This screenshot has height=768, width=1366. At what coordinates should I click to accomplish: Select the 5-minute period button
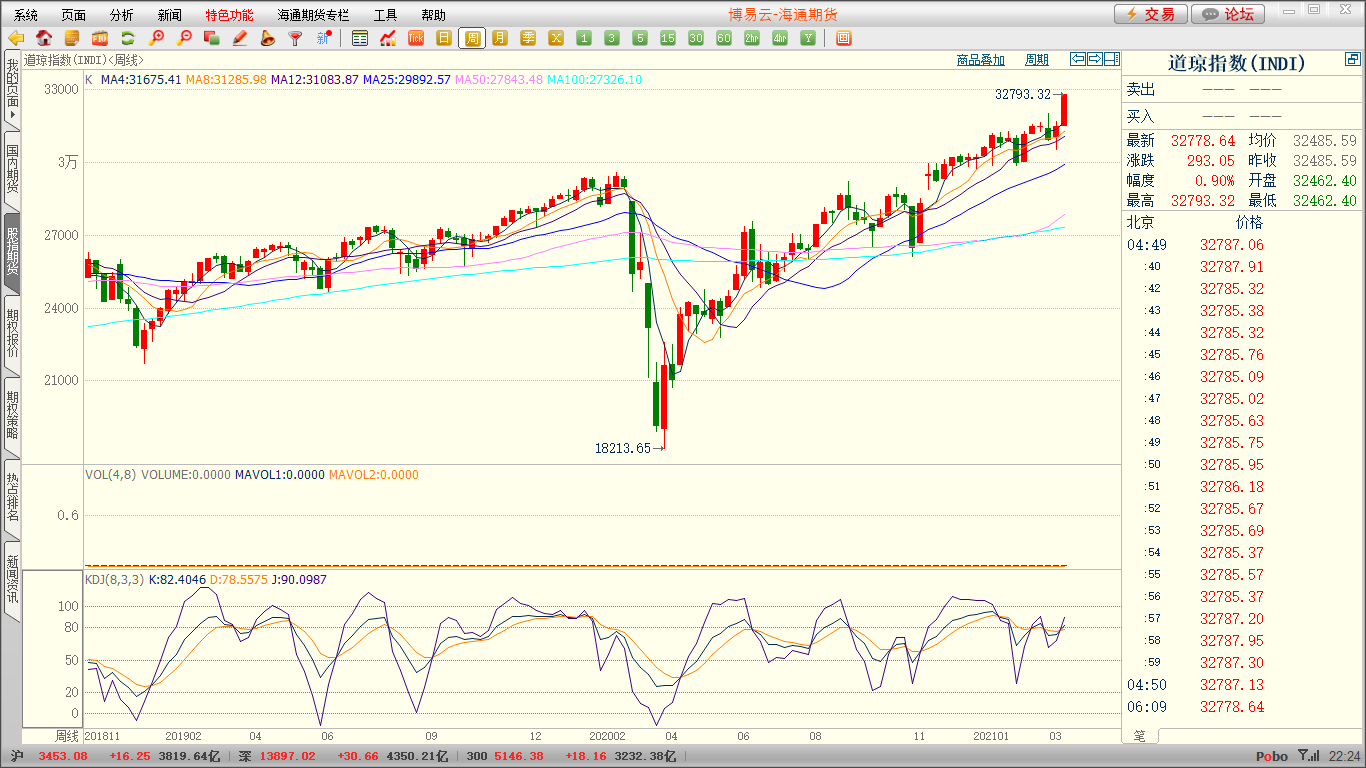click(640, 38)
